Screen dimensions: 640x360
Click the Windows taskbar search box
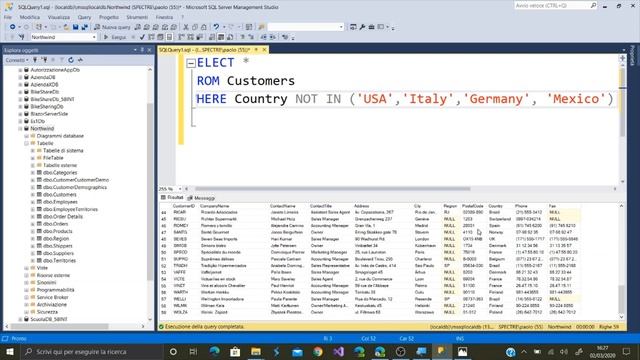coord(91,351)
